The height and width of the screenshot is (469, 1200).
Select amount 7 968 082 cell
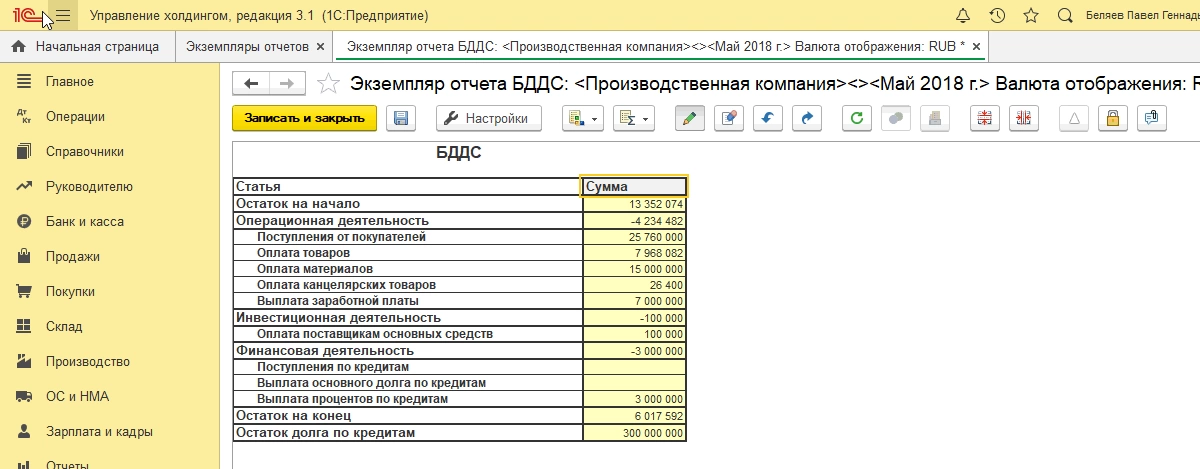[x=634, y=253]
